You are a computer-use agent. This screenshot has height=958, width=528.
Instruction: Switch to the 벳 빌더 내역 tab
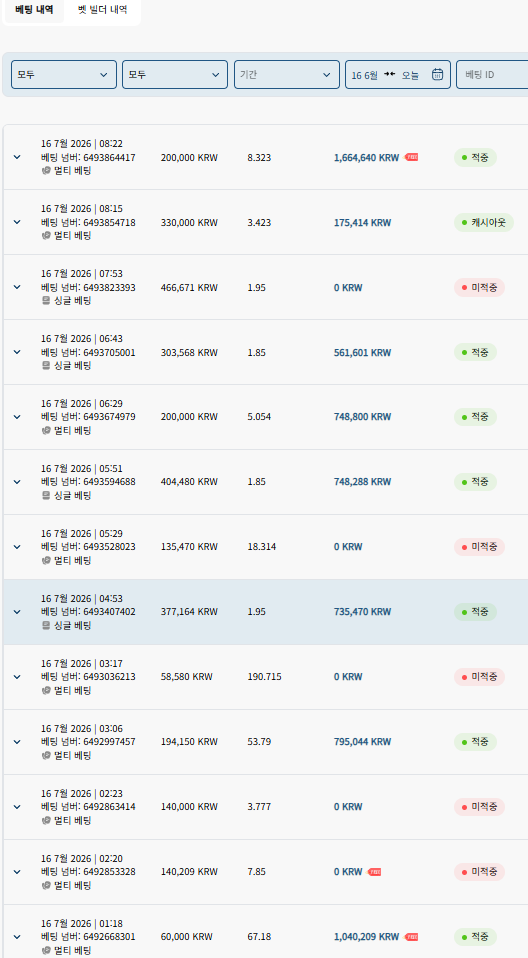[x=103, y=10]
